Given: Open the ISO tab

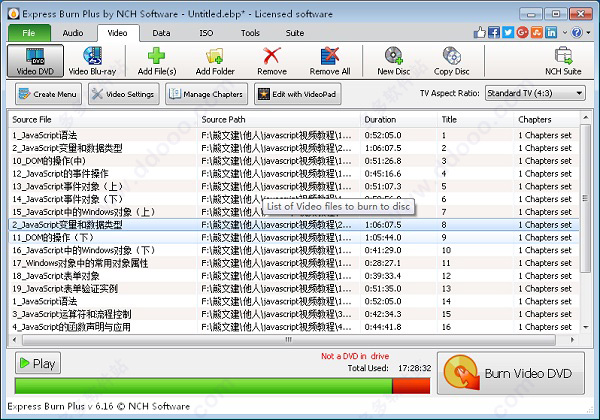Looking at the screenshot, I should [206, 33].
